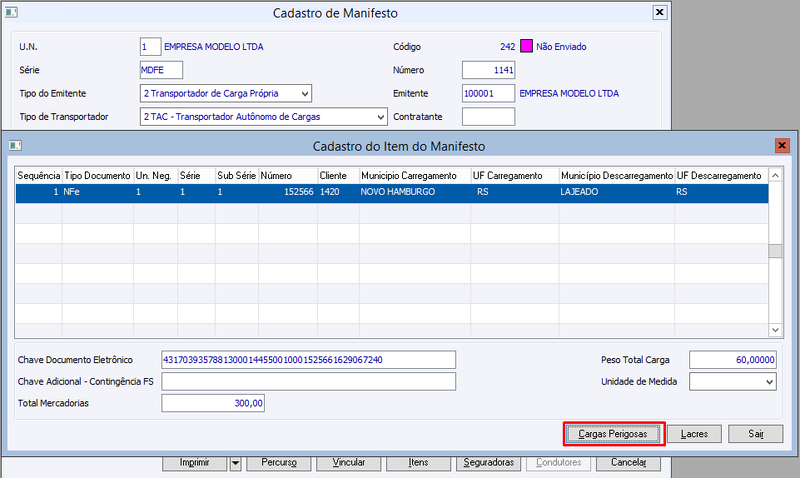This screenshot has width=800, height=478.
Task: Click the 152566 number cell
Action: tap(288, 192)
